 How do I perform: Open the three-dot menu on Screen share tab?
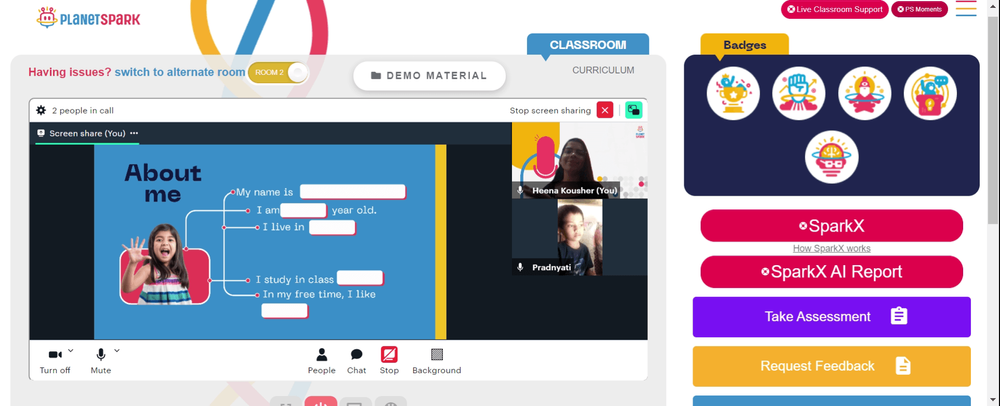click(134, 133)
